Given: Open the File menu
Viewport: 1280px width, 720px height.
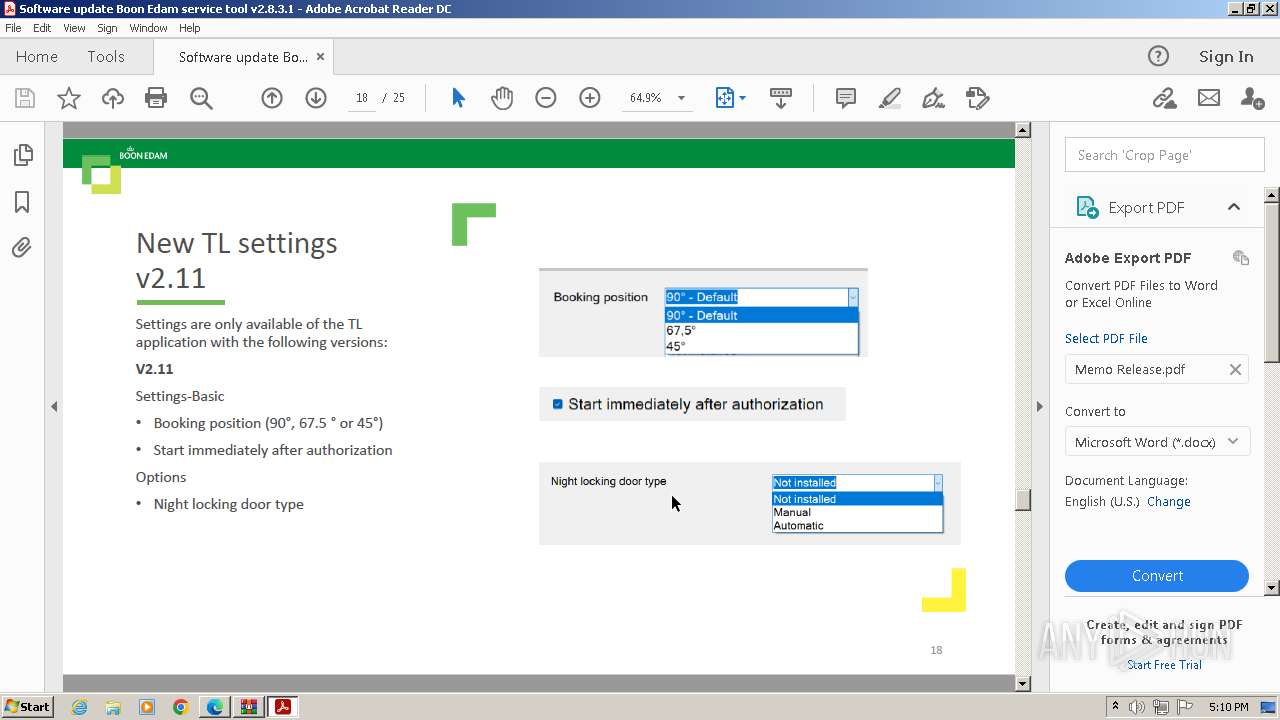Looking at the screenshot, I should (x=13, y=28).
